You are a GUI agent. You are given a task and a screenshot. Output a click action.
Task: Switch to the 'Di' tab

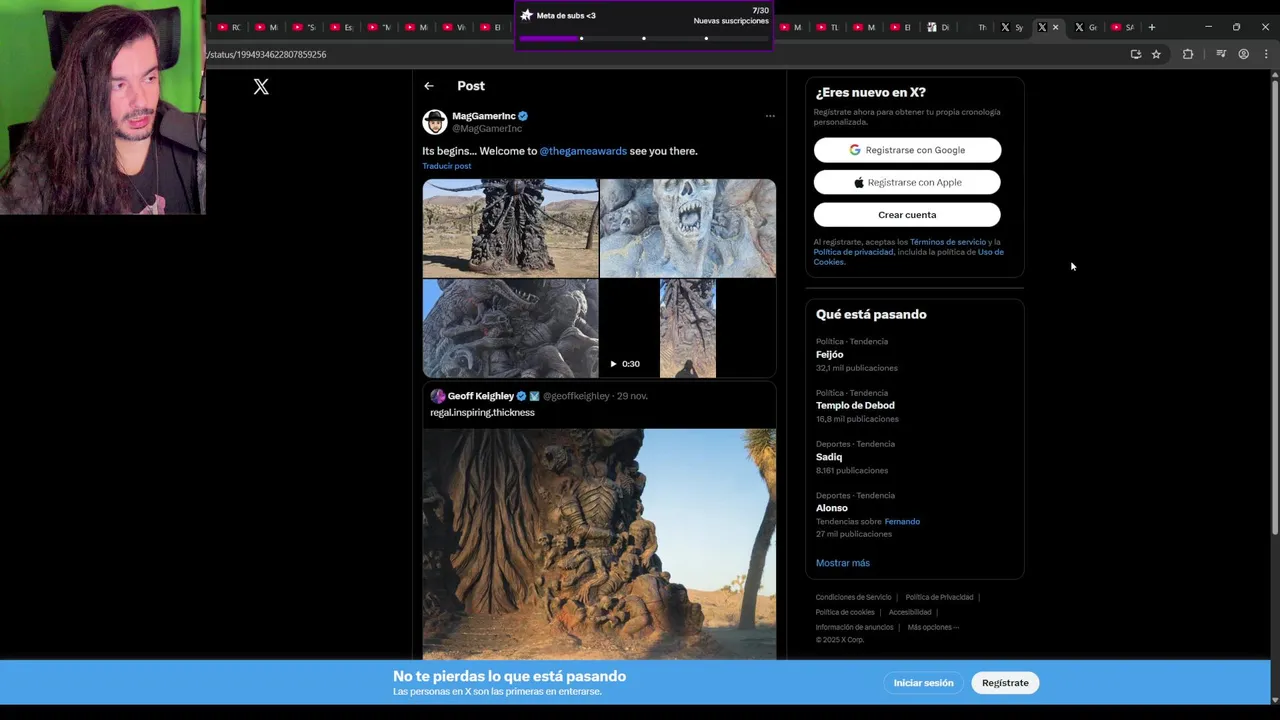tap(939, 27)
